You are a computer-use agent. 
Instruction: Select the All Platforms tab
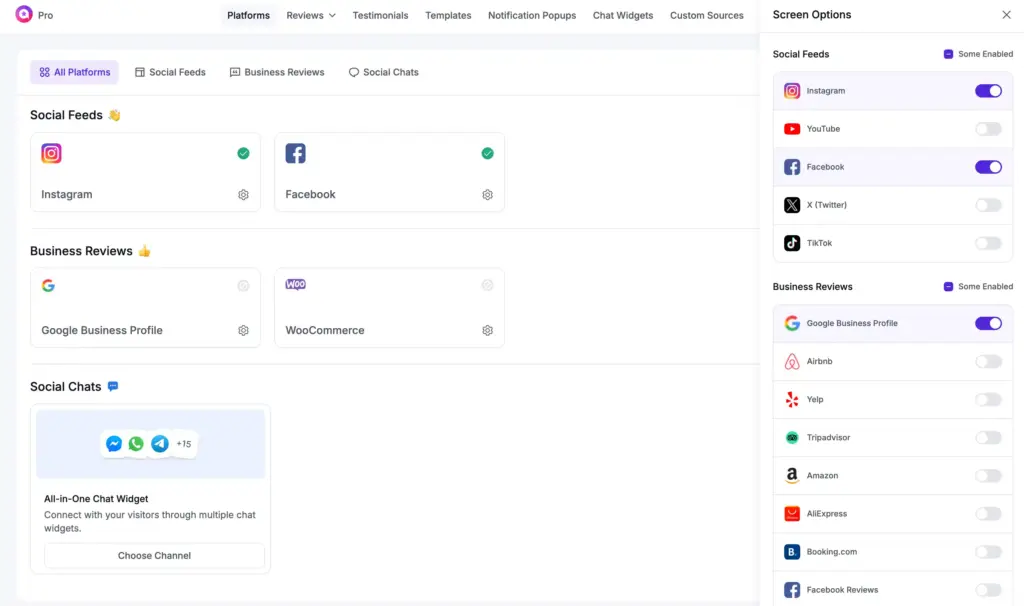(x=74, y=72)
